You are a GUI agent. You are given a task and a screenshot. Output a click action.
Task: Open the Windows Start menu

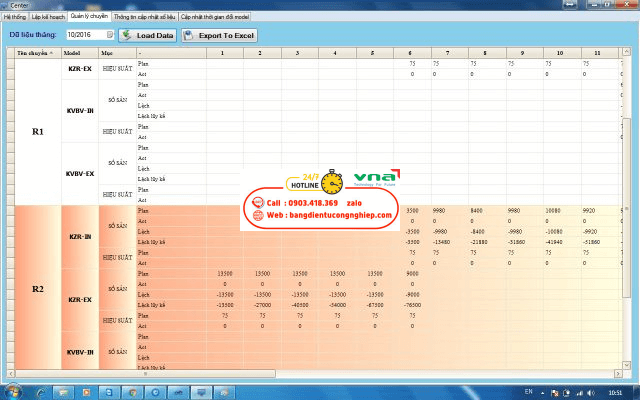pyautogui.click(x=12, y=389)
